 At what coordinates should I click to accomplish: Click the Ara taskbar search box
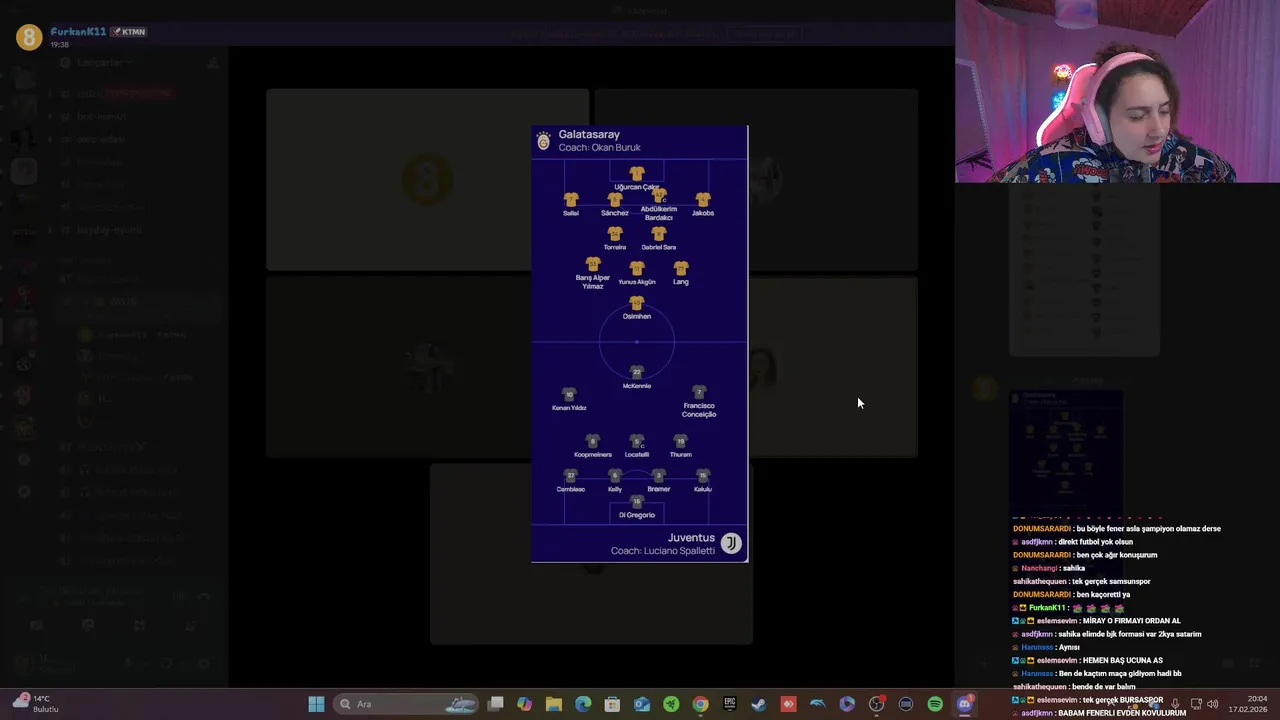(x=405, y=704)
